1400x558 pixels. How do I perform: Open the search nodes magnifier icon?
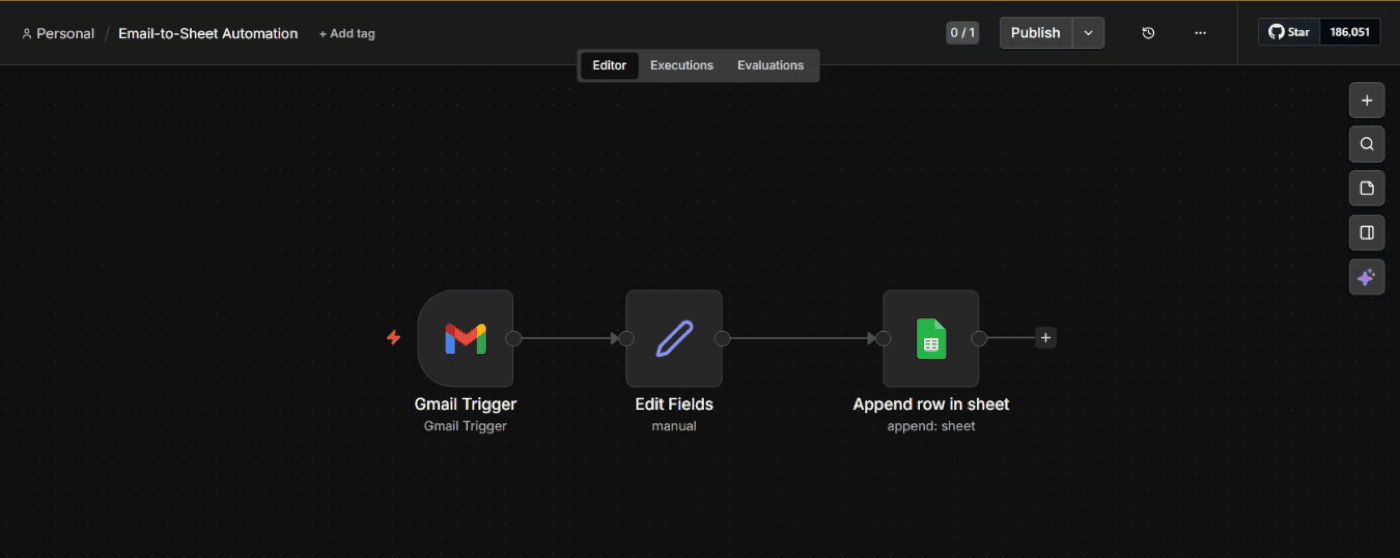coord(1367,144)
